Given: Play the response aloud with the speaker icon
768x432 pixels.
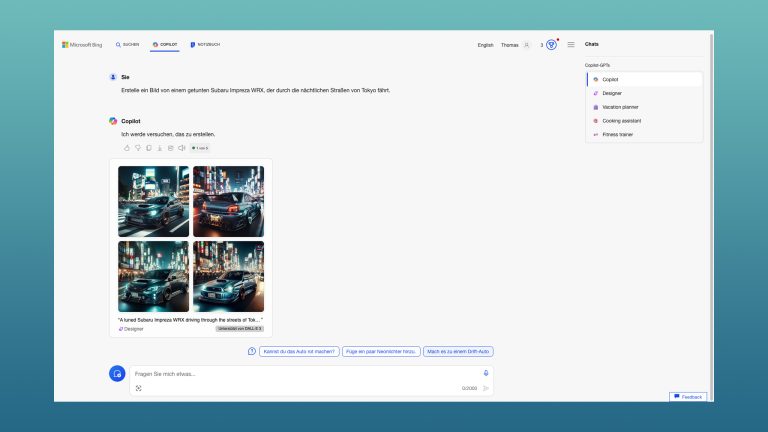Looking at the screenshot, I should click(x=181, y=148).
